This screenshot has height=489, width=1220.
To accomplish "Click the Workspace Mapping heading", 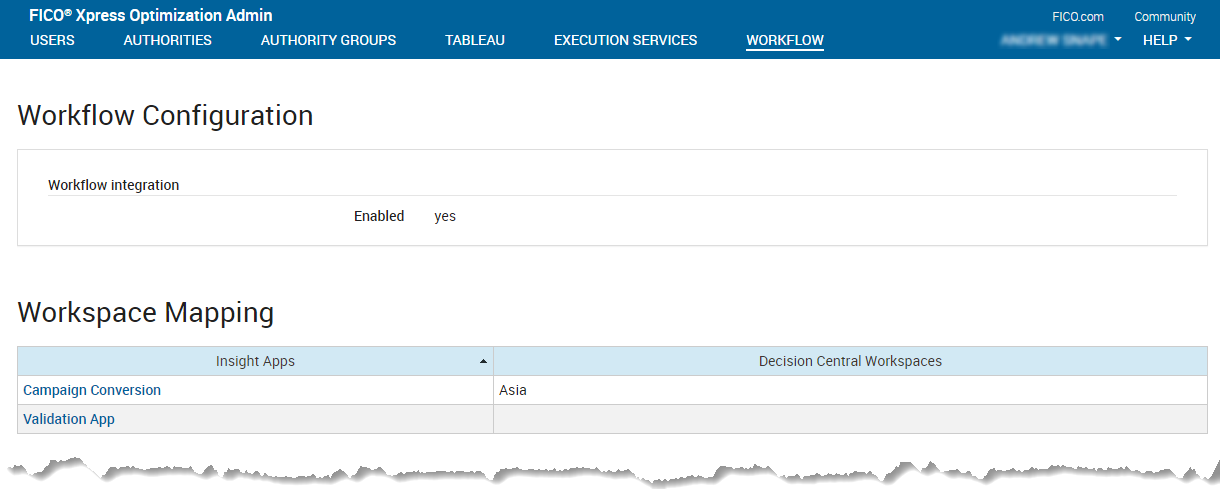I will (x=146, y=313).
